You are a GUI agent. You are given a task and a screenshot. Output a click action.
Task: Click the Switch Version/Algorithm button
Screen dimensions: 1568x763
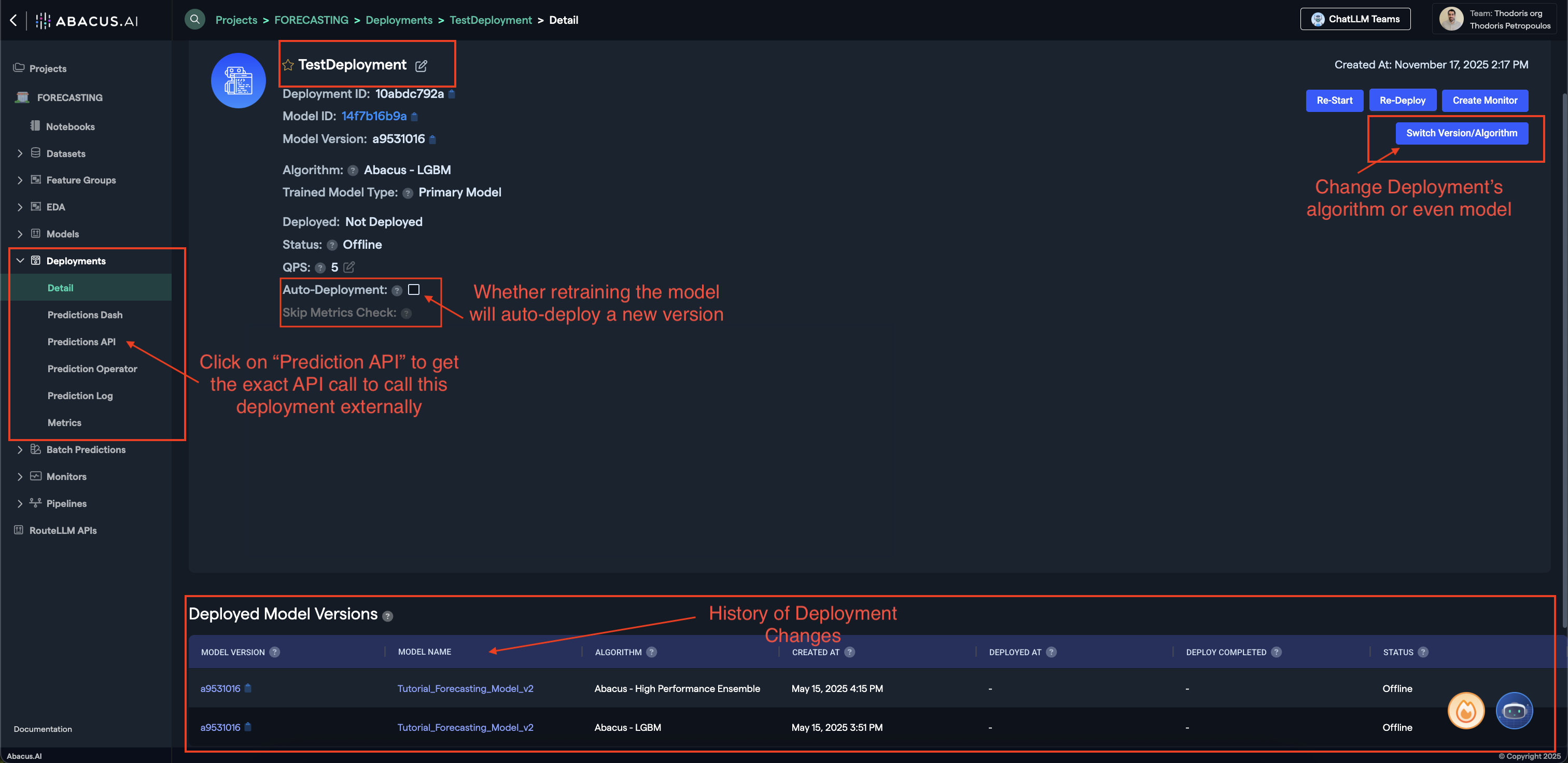click(1462, 133)
